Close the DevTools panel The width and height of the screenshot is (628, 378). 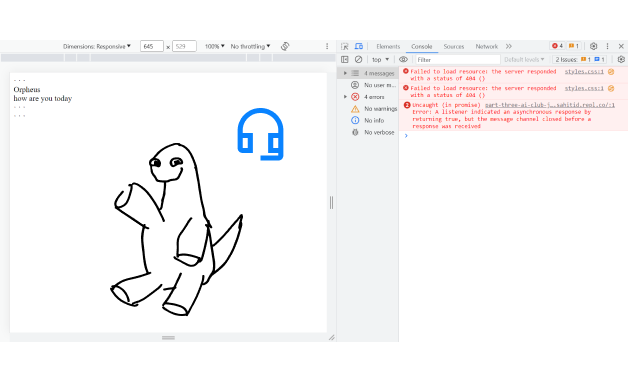(x=621, y=46)
